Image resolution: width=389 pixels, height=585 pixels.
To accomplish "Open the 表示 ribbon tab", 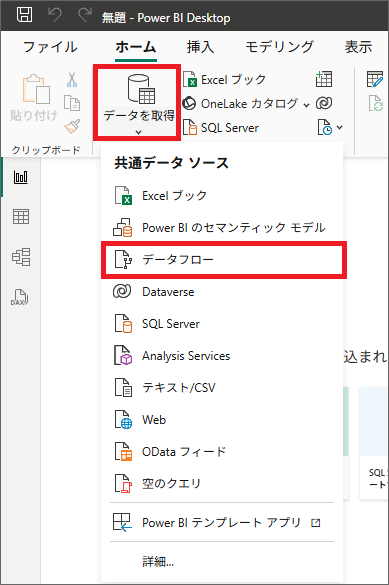I will [358, 47].
